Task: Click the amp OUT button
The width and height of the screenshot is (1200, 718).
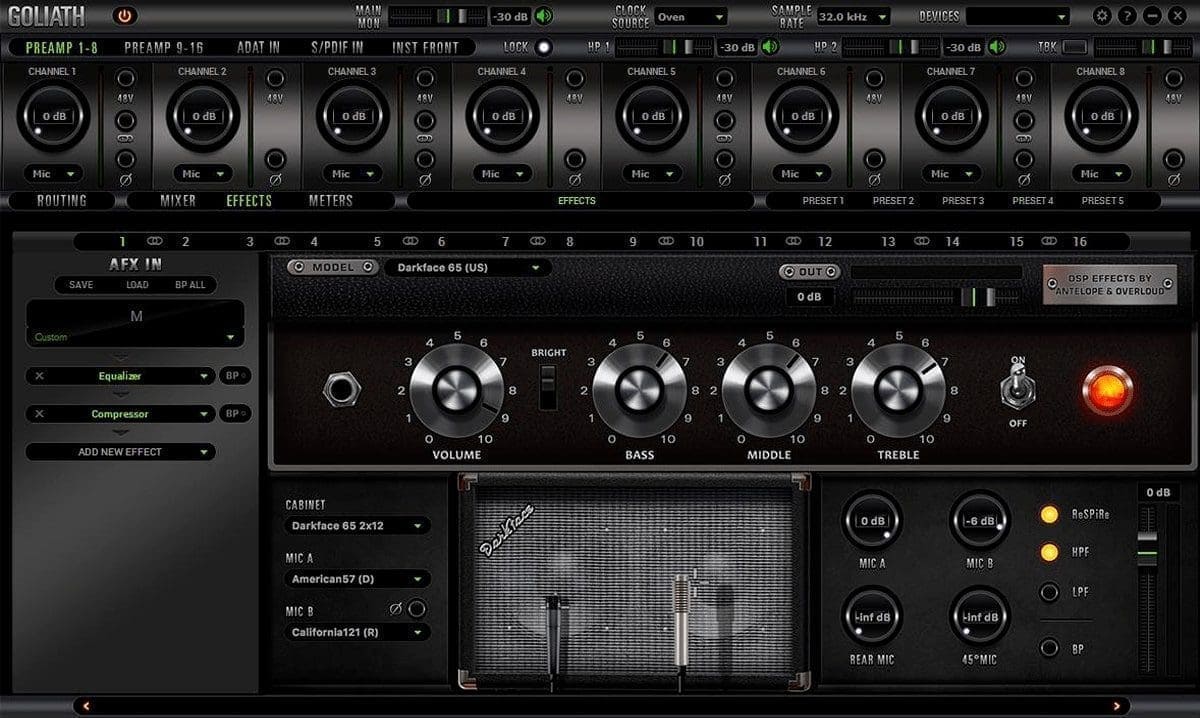Action: click(x=809, y=272)
